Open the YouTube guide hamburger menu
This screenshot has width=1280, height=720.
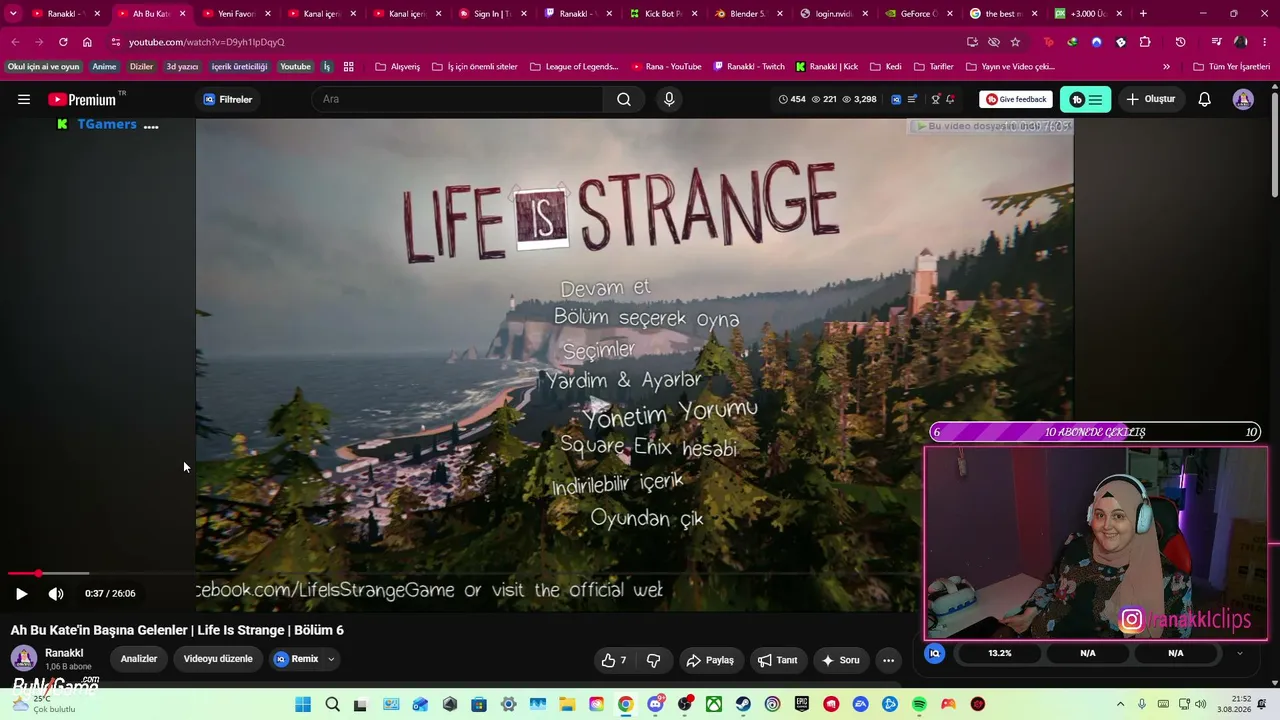tap(24, 99)
